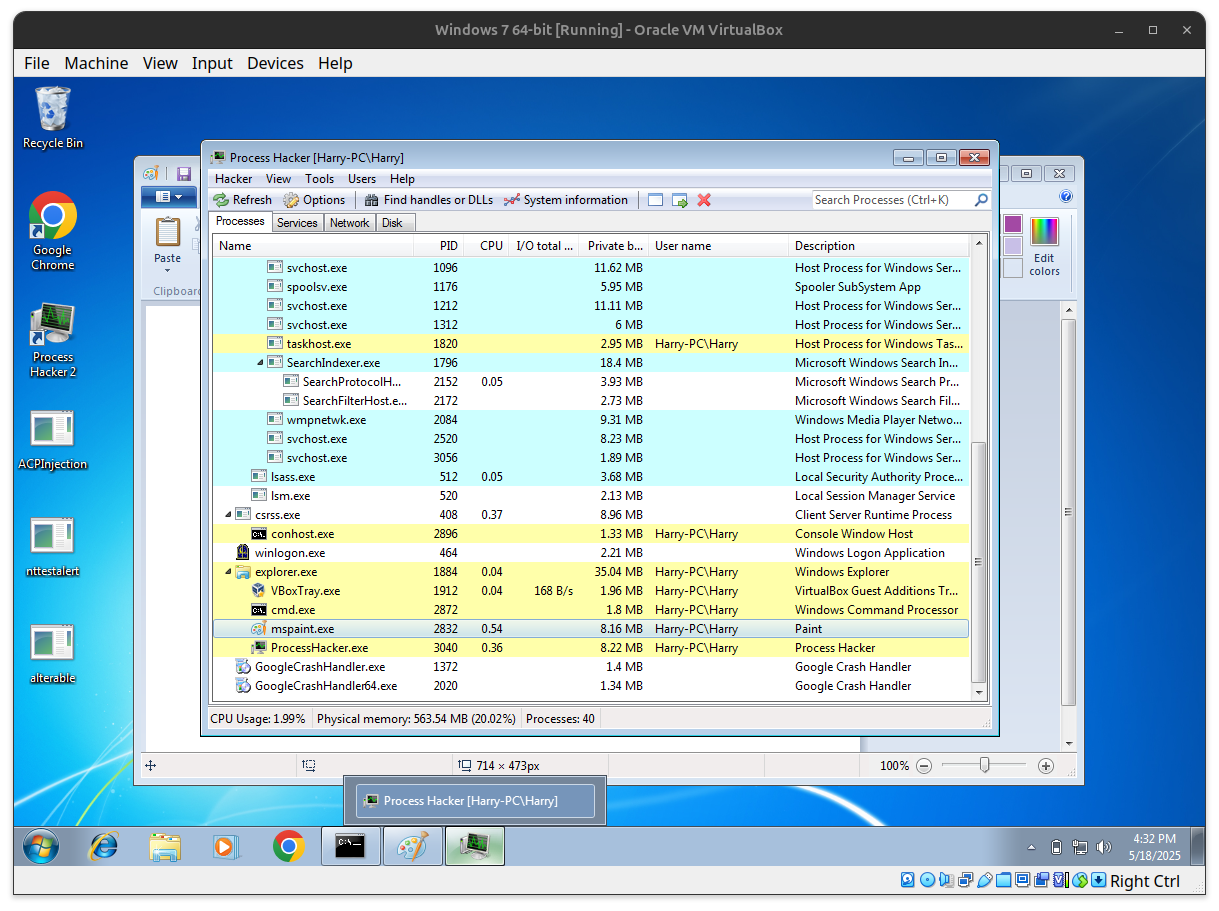Click the VirtualBox display status icon
This screenshot has width=1219, height=911.
(1022, 880)
